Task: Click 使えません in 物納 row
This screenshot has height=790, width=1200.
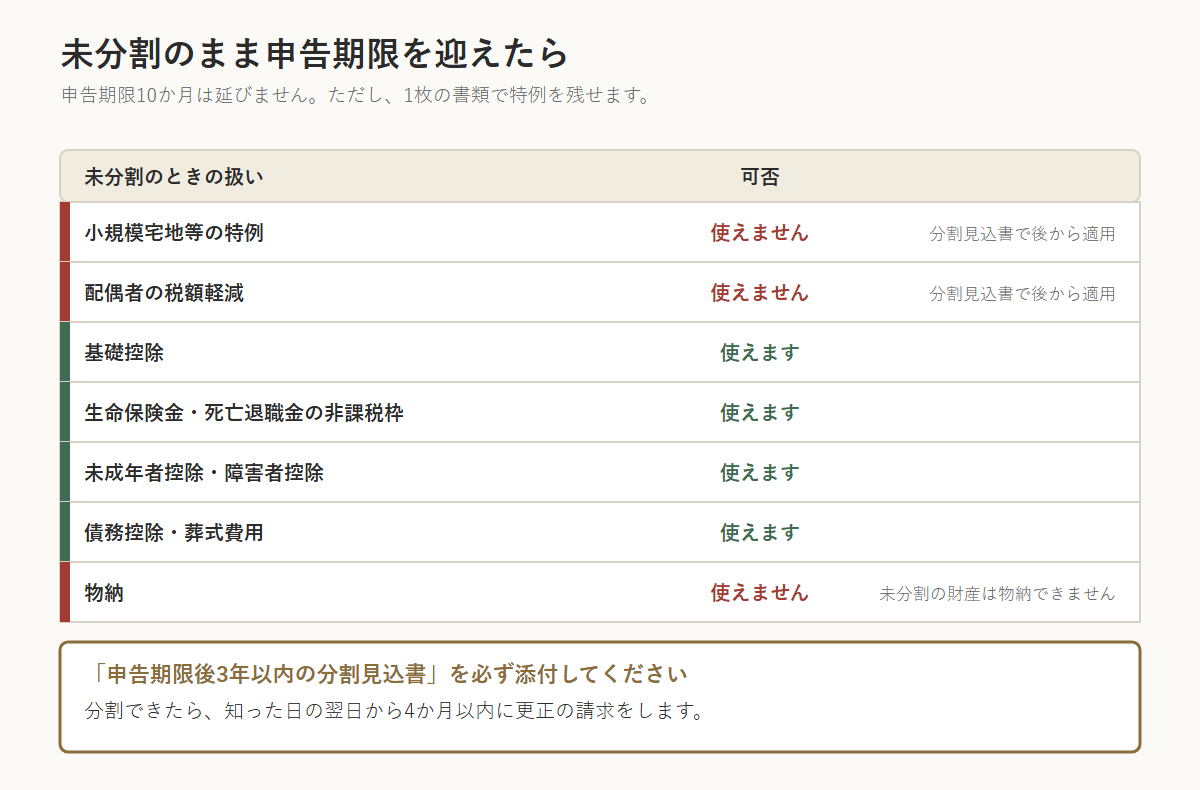Action: point(760,593)
